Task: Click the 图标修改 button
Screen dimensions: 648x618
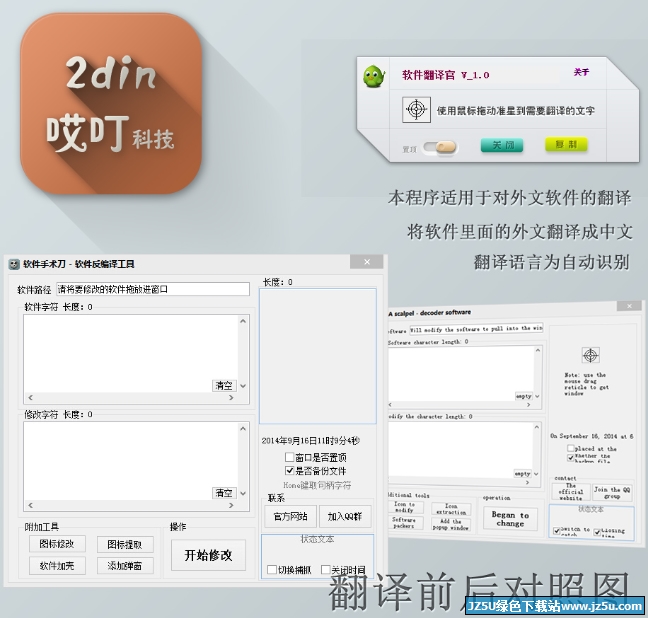Action: tap(57, 544)
